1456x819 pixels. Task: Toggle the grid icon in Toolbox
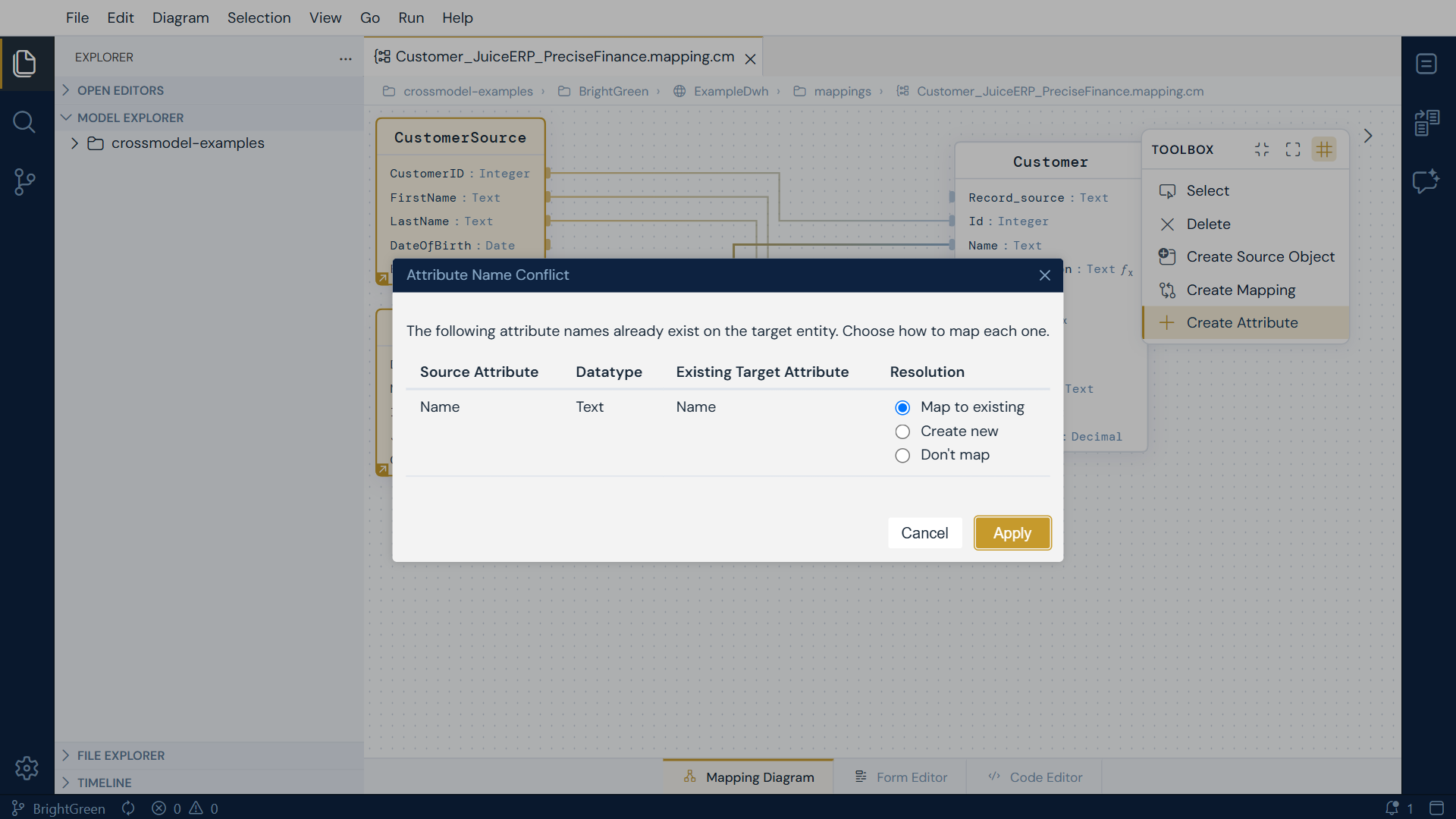coord(1324,149)
